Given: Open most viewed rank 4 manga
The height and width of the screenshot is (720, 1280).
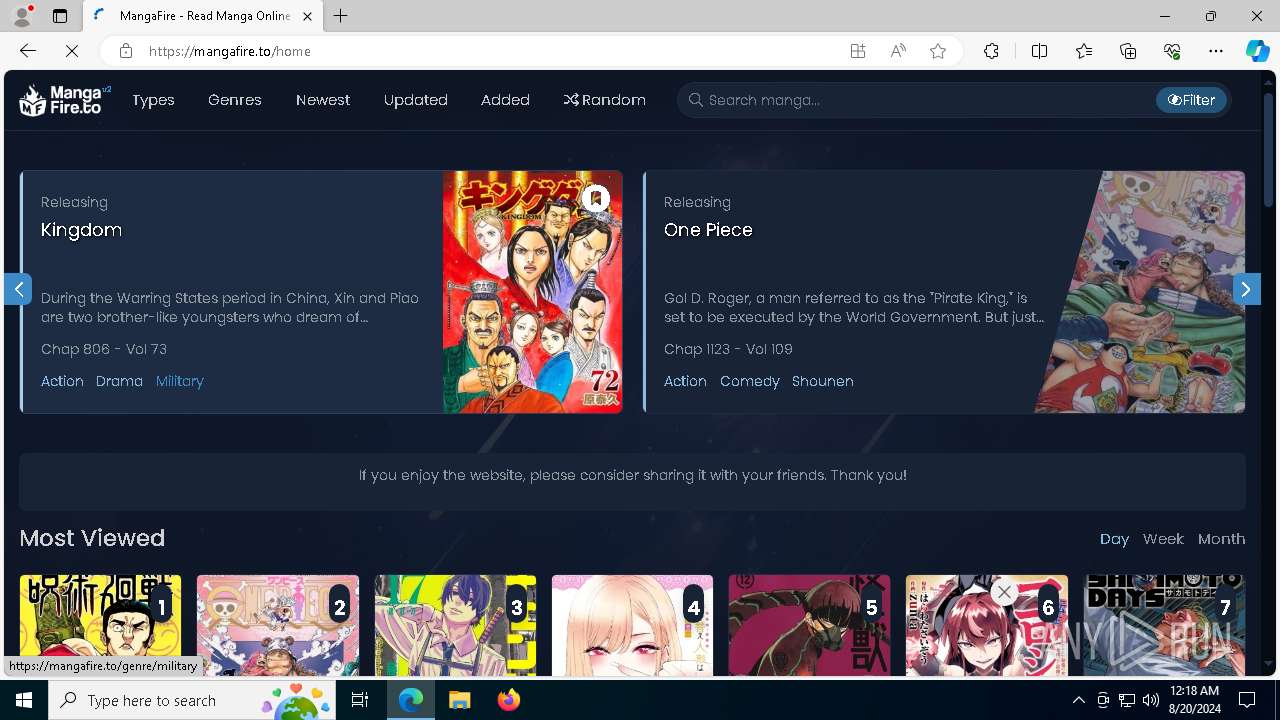Looking at the screenshot, I should [632, 625].
